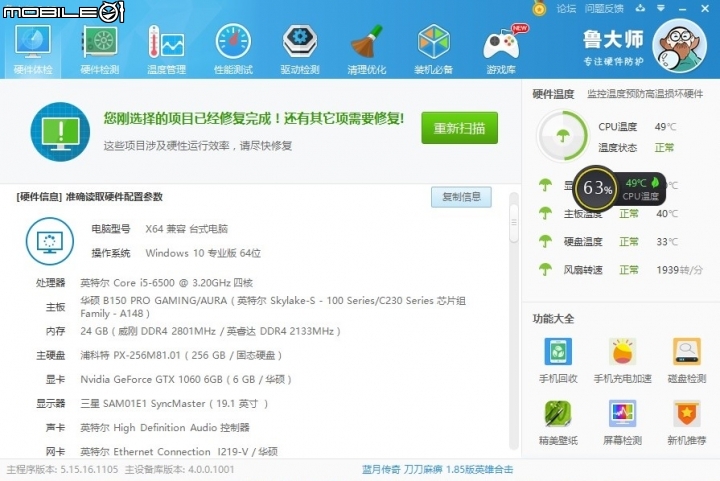Screen dimensions: 720x481
Task: Open the 论坛 forum link
Action: pyautogui.click(x=566, y=9)
